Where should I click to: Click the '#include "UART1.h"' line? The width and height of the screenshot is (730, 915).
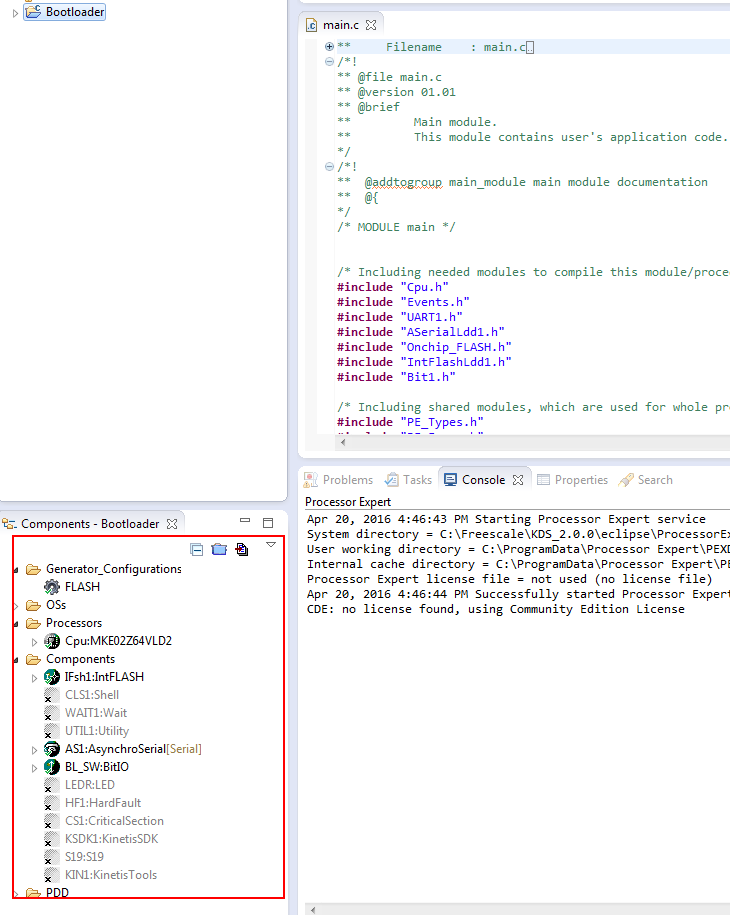pos(400,317)
